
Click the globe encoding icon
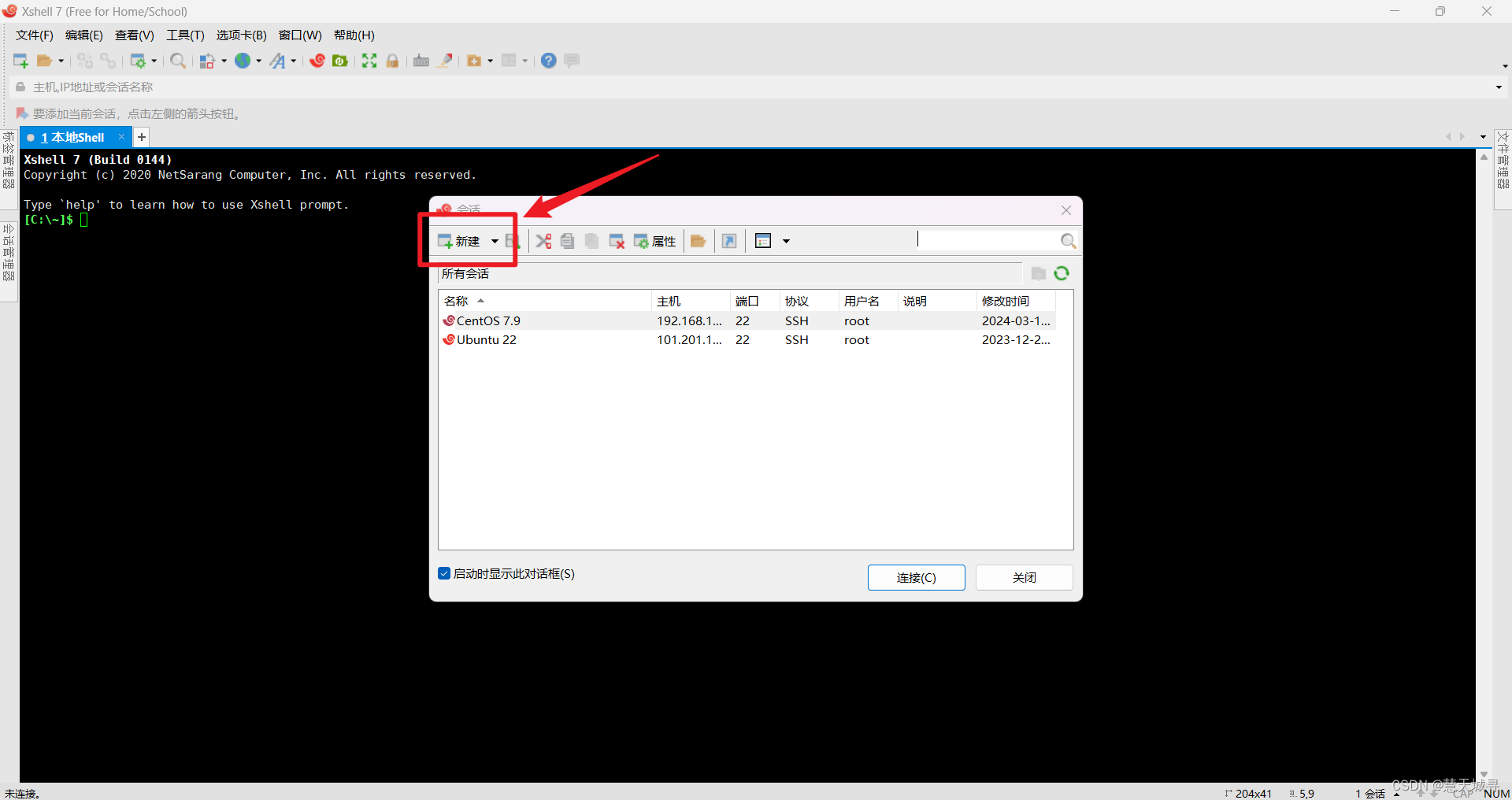pos(243,61)
